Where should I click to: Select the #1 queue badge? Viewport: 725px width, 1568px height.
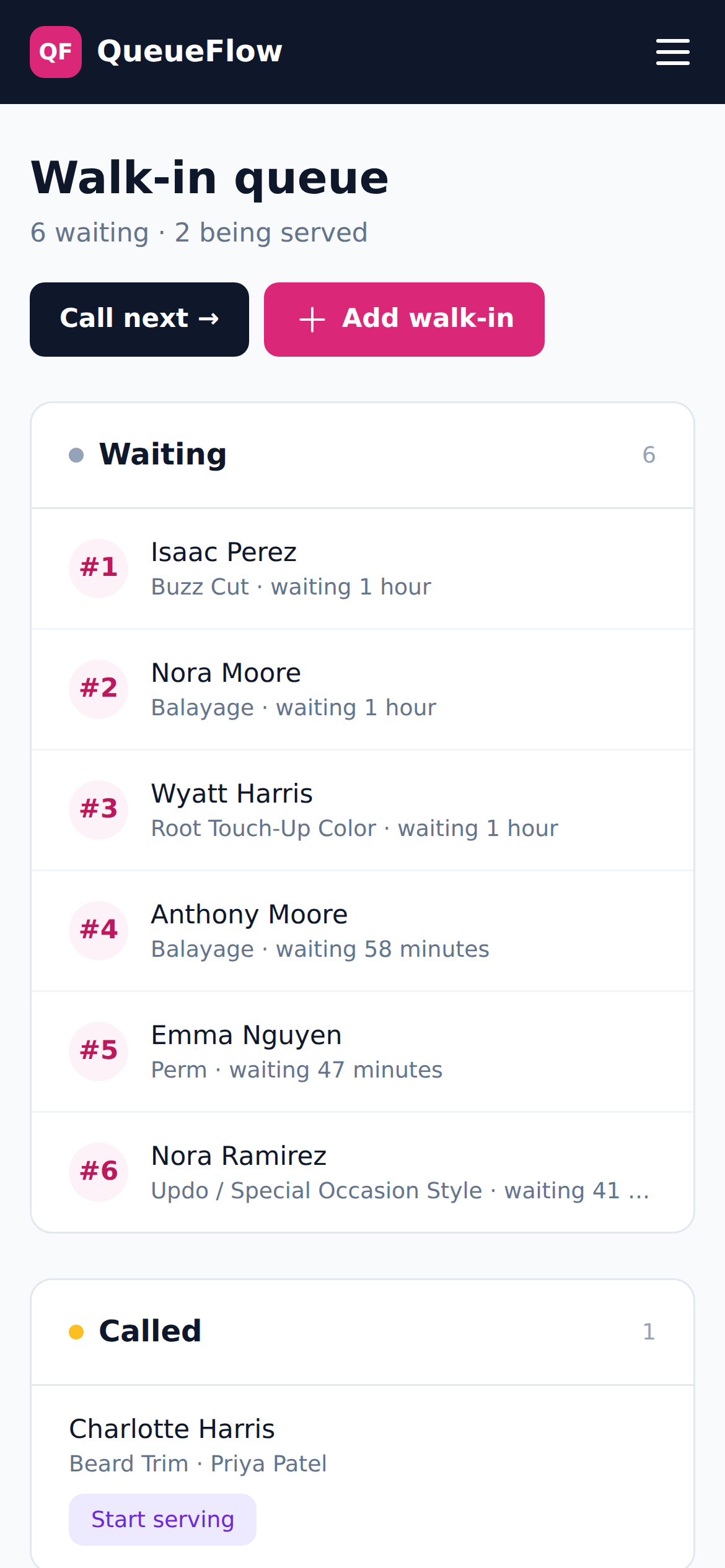pyautogui.click(x=99, y=568)
